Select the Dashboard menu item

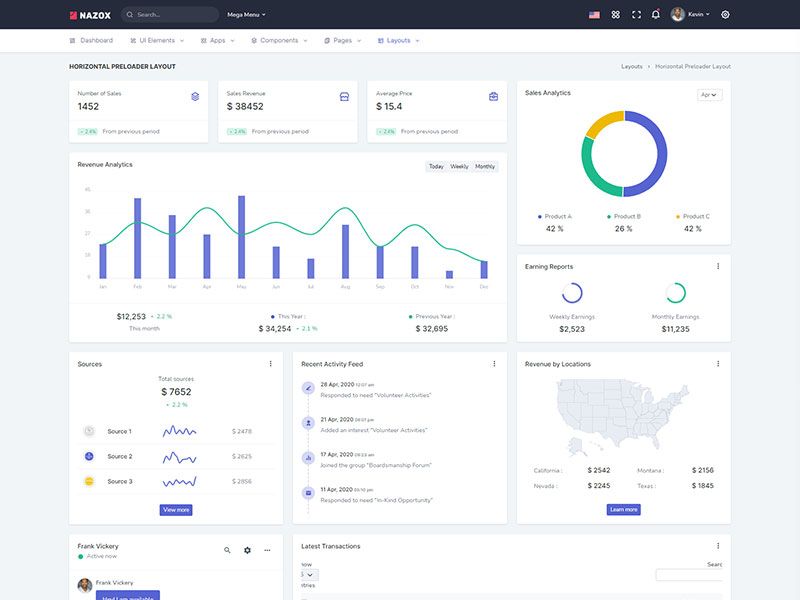pos(91,41)
